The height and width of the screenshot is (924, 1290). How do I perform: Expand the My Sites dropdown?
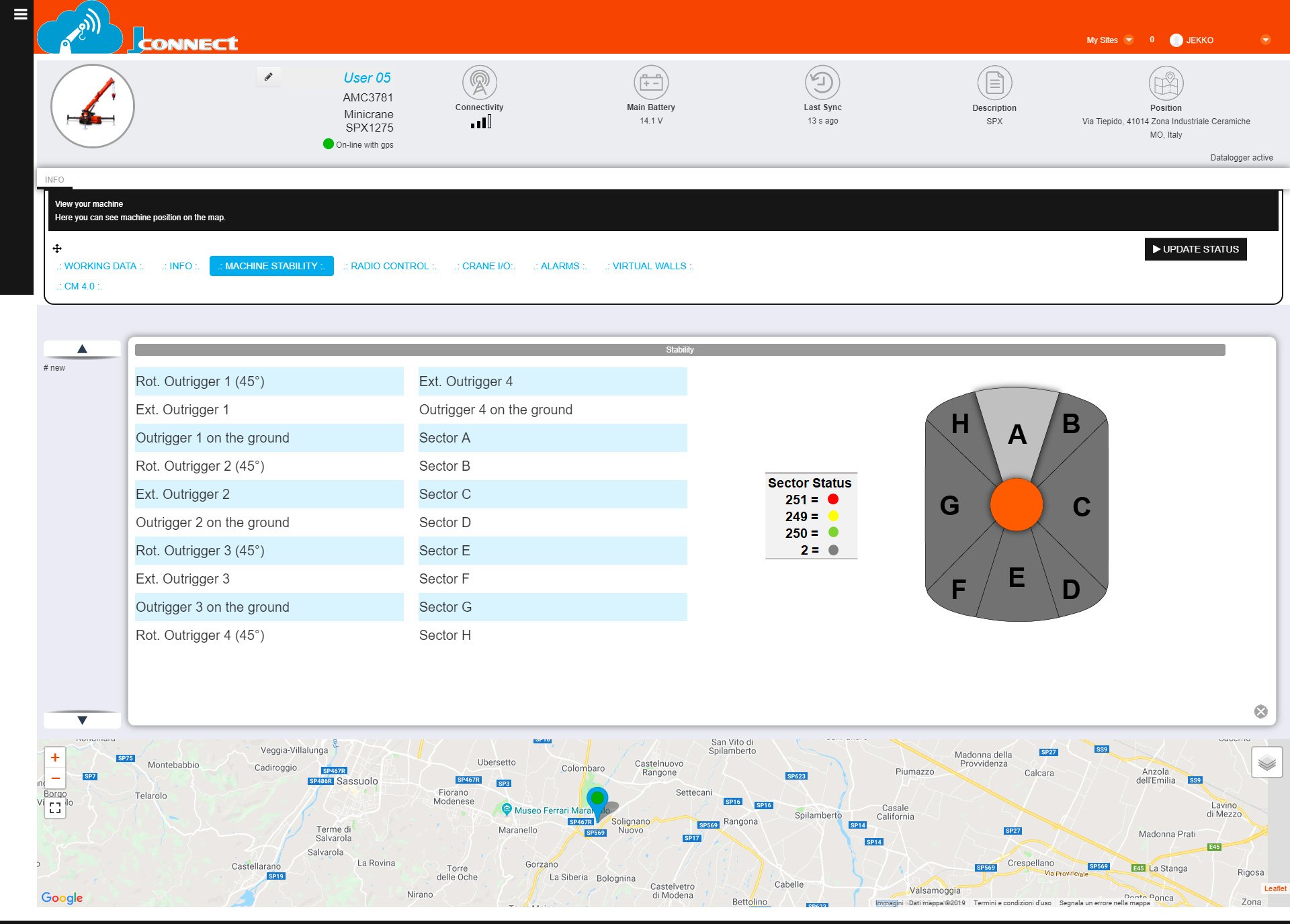(x=1129, y=40)
